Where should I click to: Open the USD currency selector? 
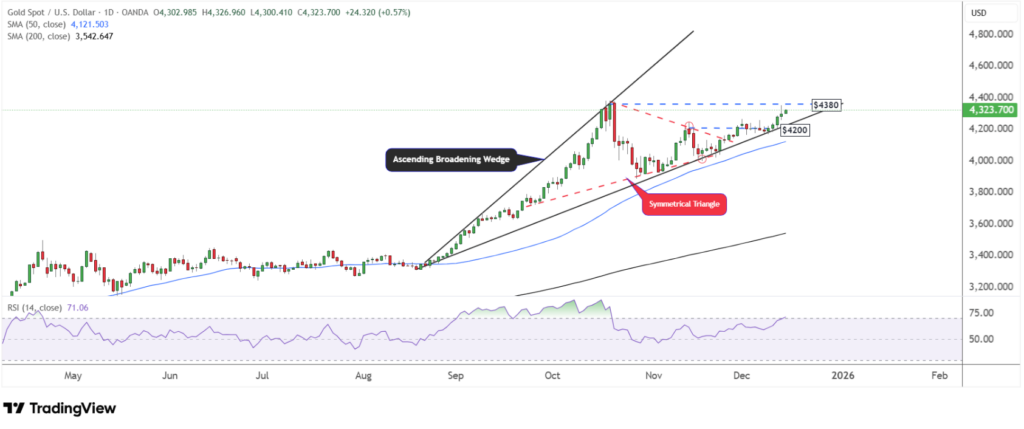tap(981, 13)
